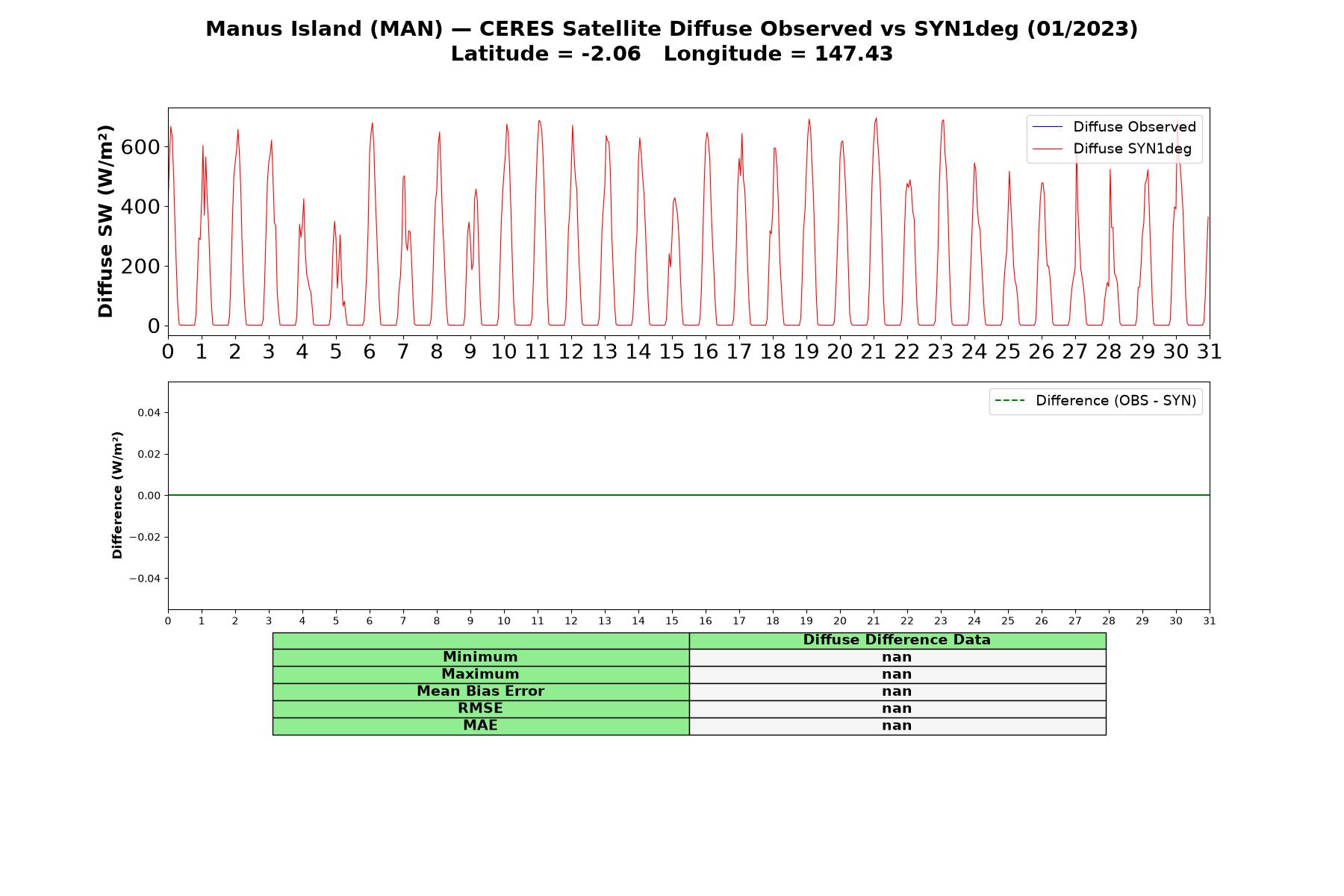The height and width of the screenshot is (896, 1344).
Task: Click the Diffuse SW (W/m²) axis label
Action: [106, 222]
